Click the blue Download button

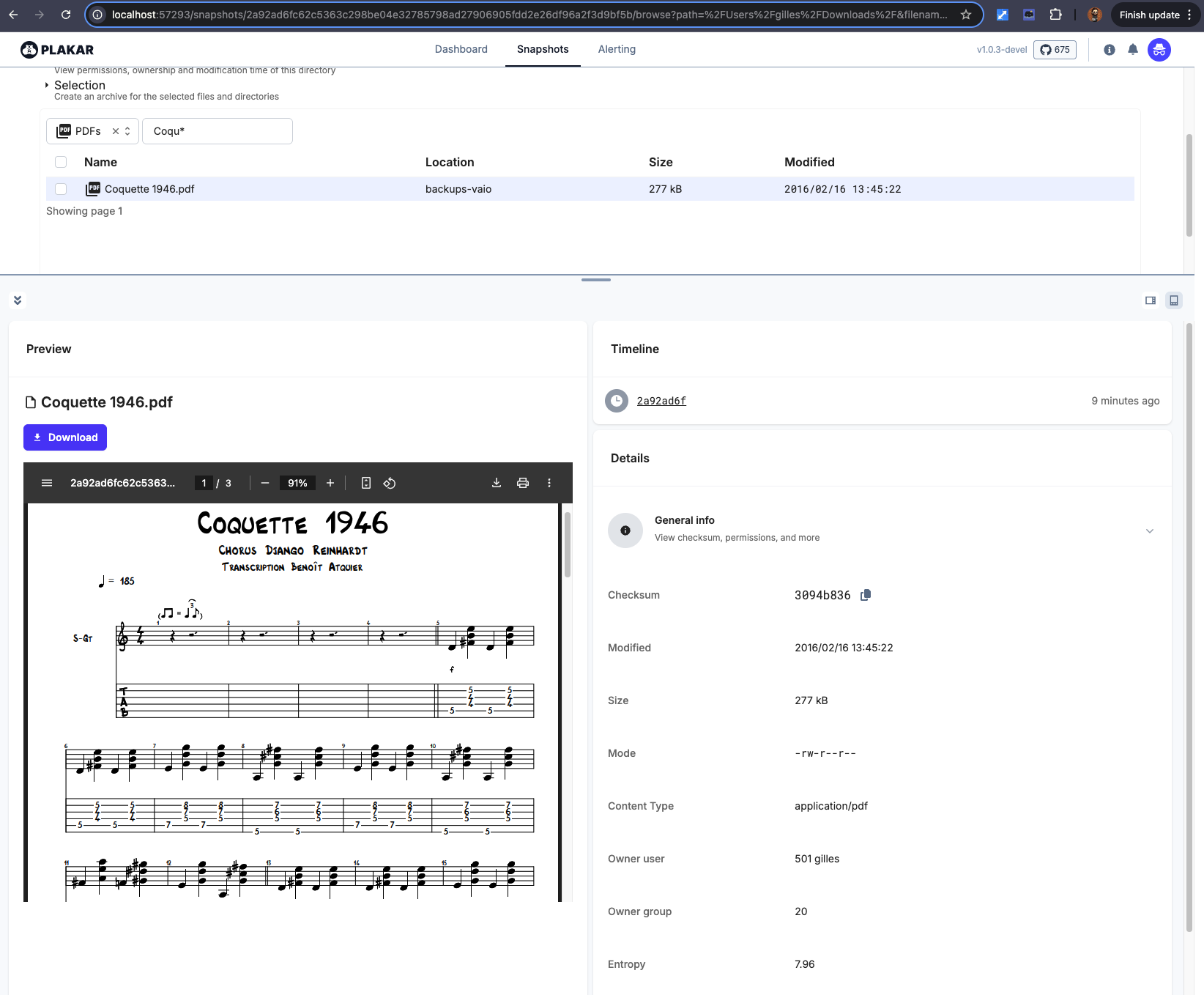[x=65, y=437]
